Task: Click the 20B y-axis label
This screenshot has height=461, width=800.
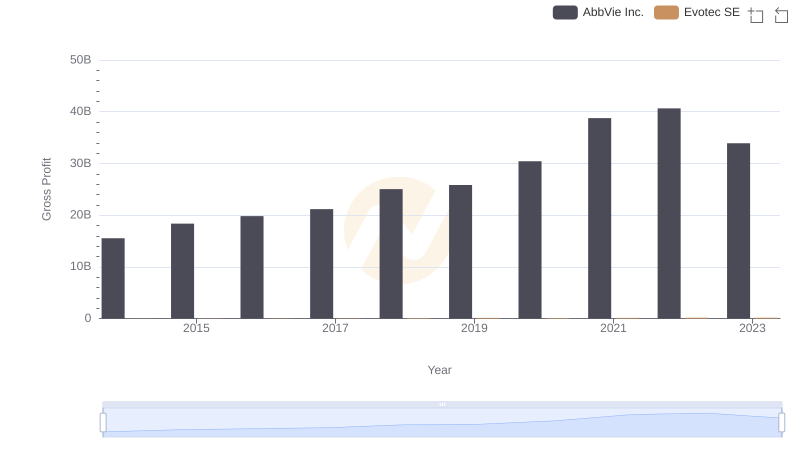Action: (x=81, y=215)
